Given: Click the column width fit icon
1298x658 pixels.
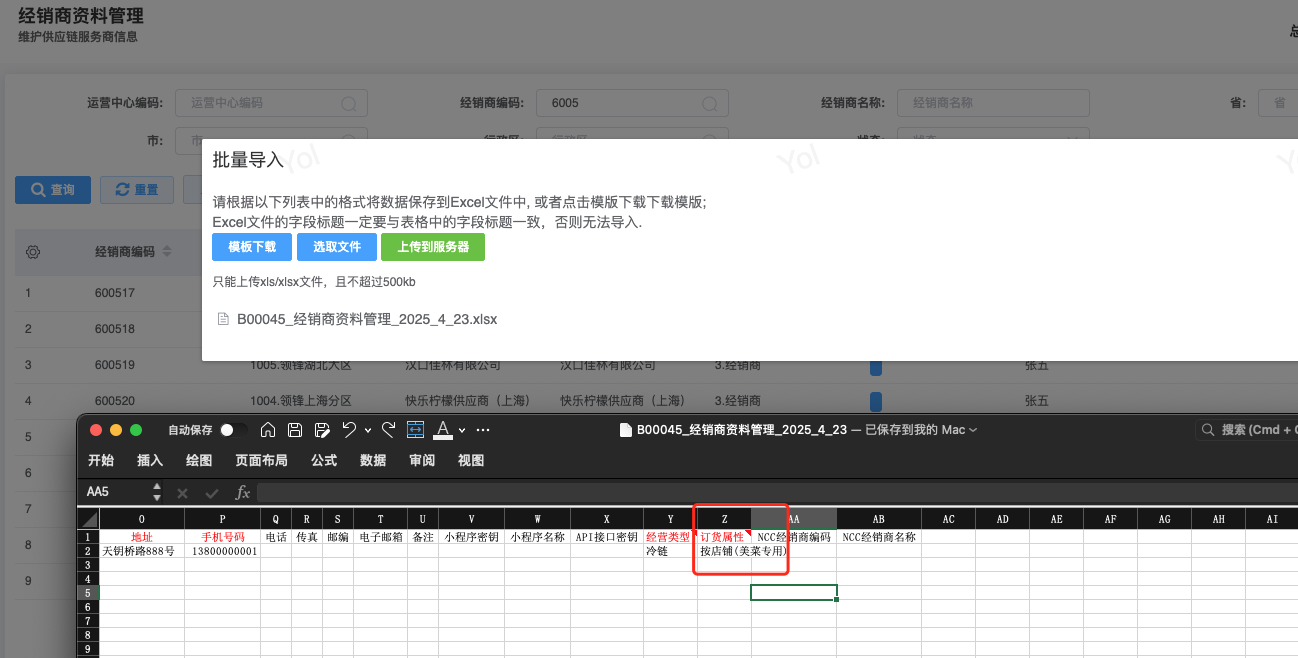Looking at the screenshot, I should click(416, 430).
